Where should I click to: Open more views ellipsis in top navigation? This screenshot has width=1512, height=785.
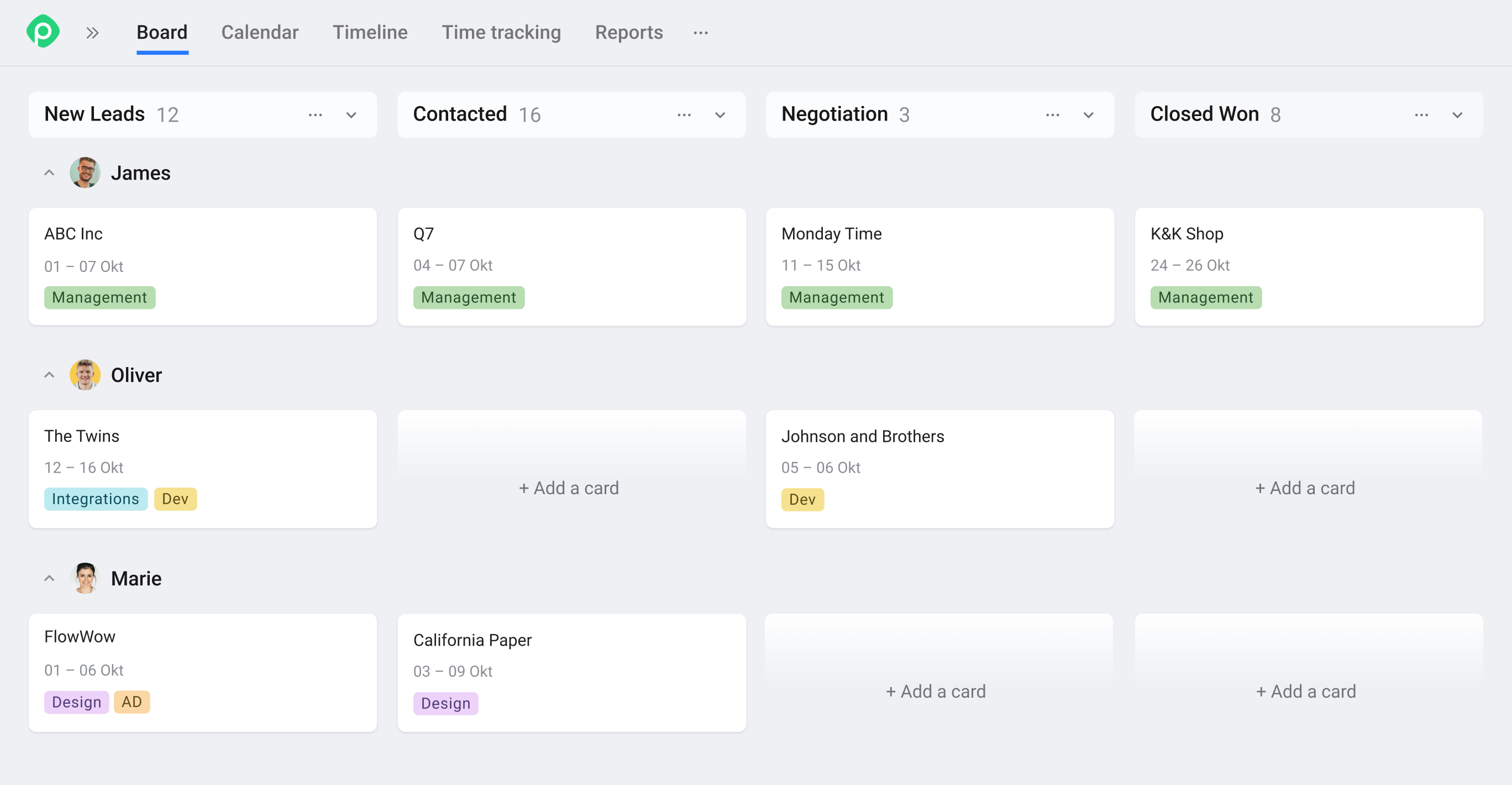700,33
